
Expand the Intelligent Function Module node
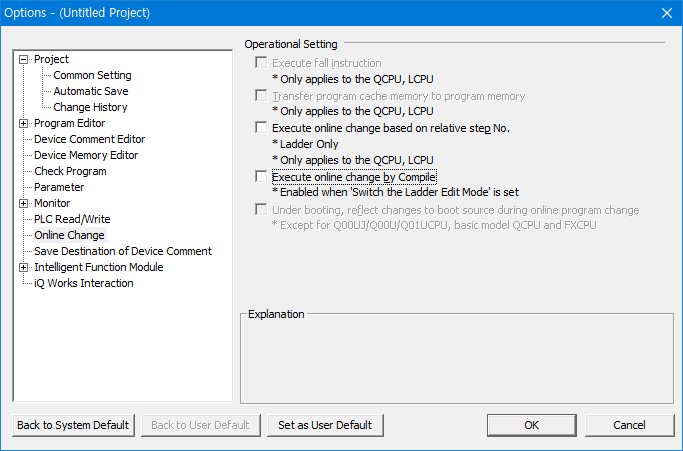coord(24,268)
